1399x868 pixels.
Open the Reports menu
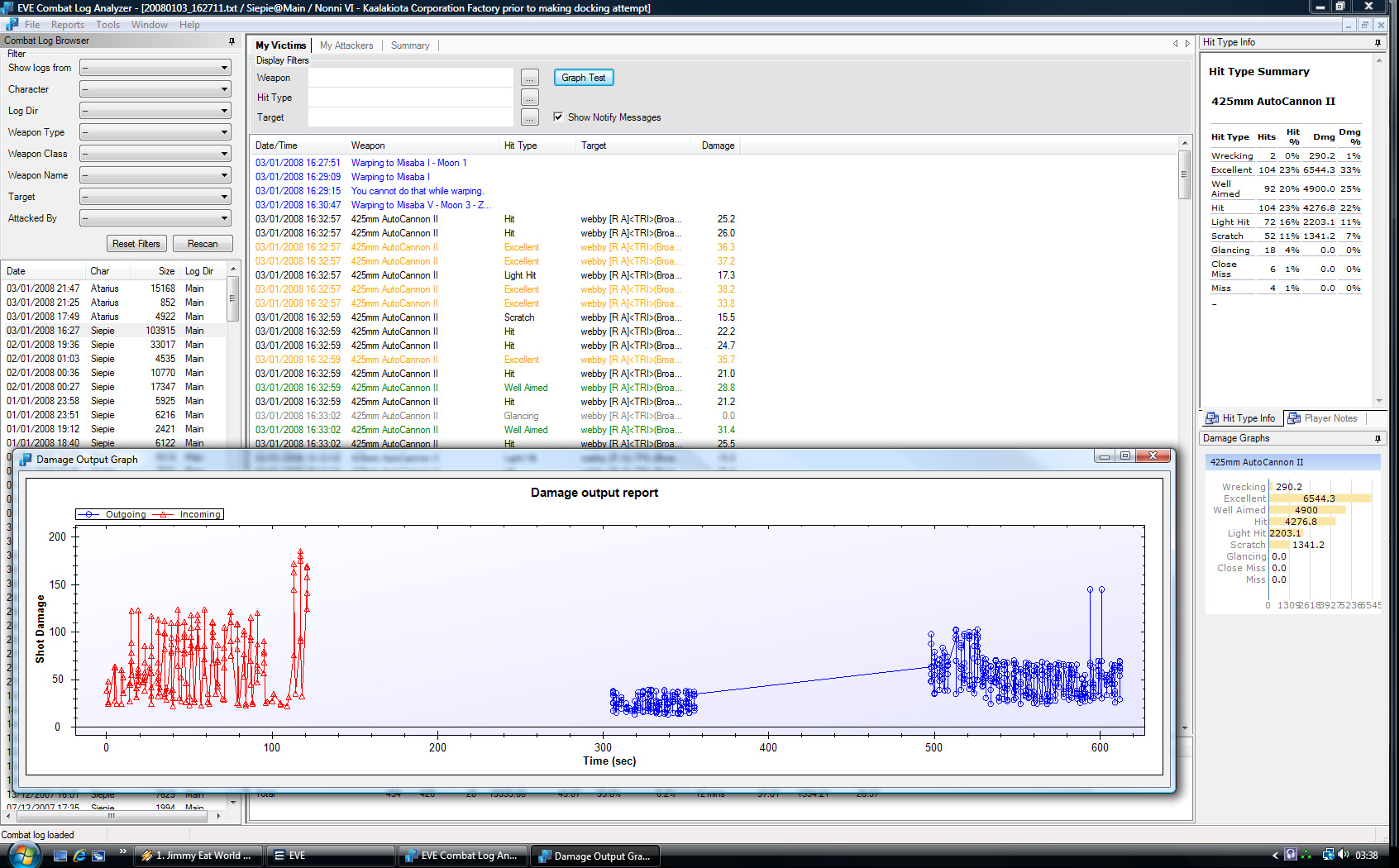(x=67, y=25)
